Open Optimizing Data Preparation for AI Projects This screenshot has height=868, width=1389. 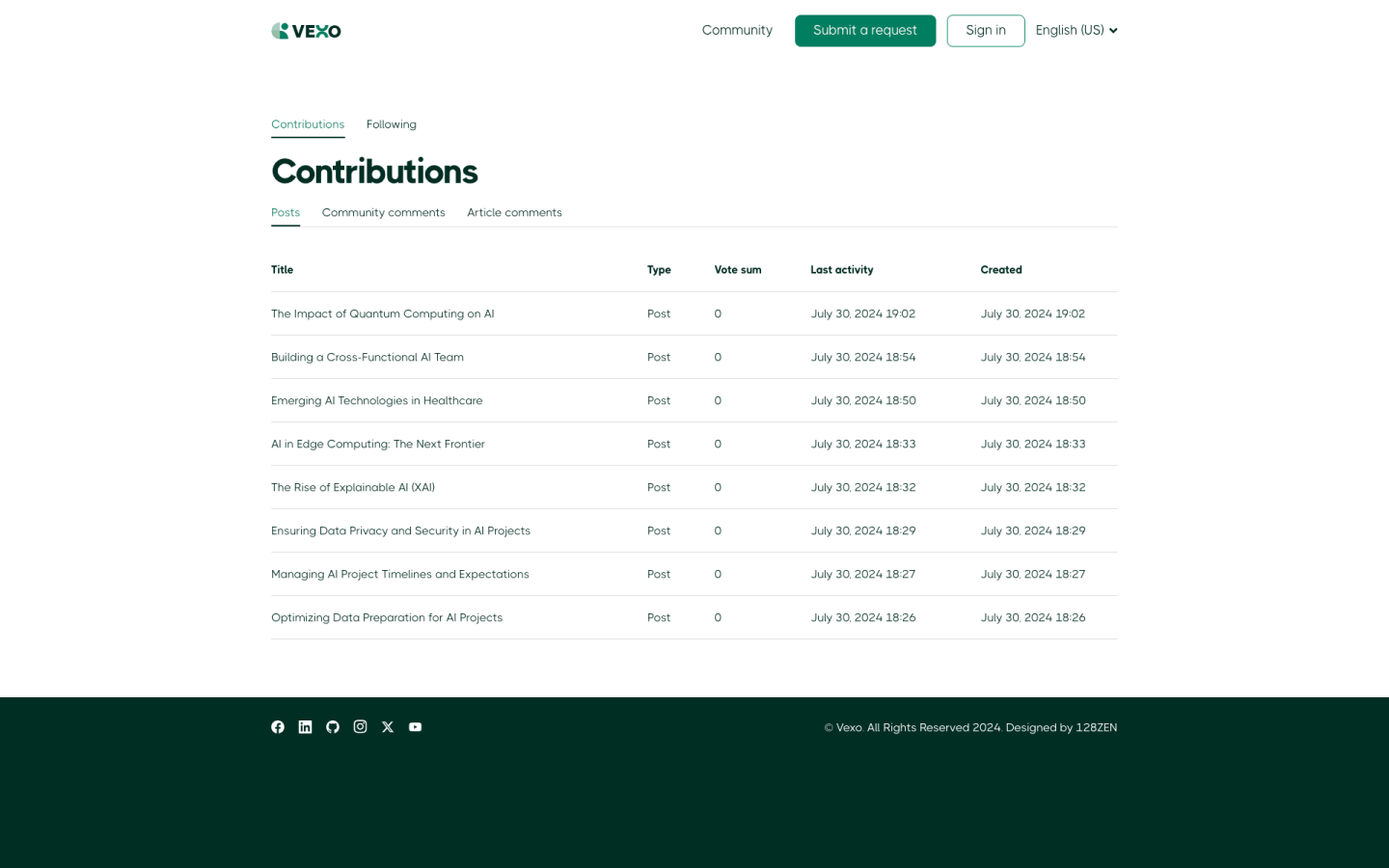tap(386, 618)
